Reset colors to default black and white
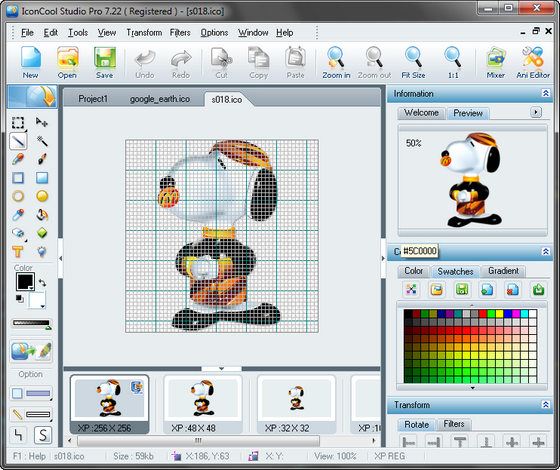 [20, 299]
